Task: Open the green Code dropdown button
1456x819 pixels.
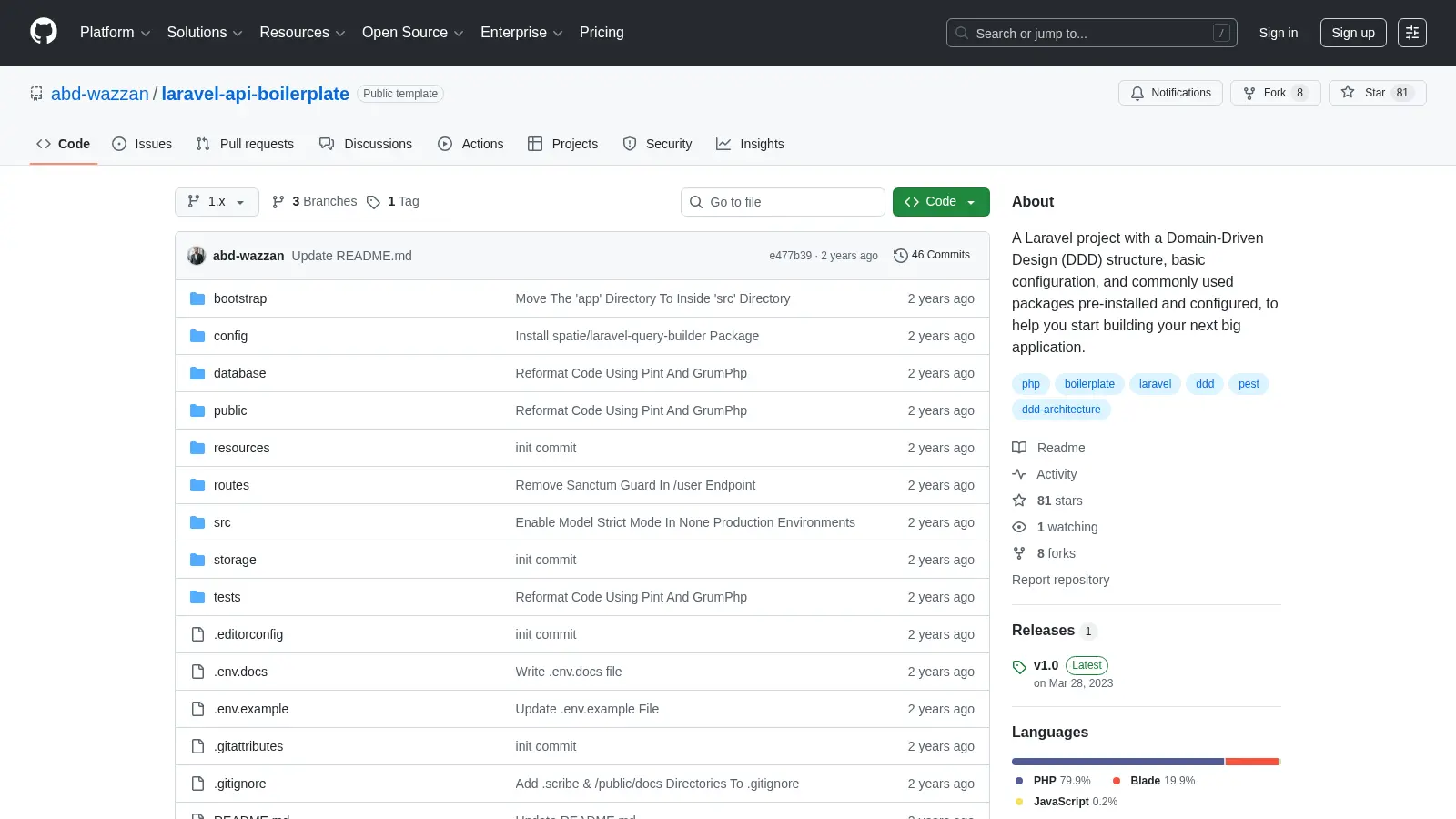Action: click(x=941, y=202)
